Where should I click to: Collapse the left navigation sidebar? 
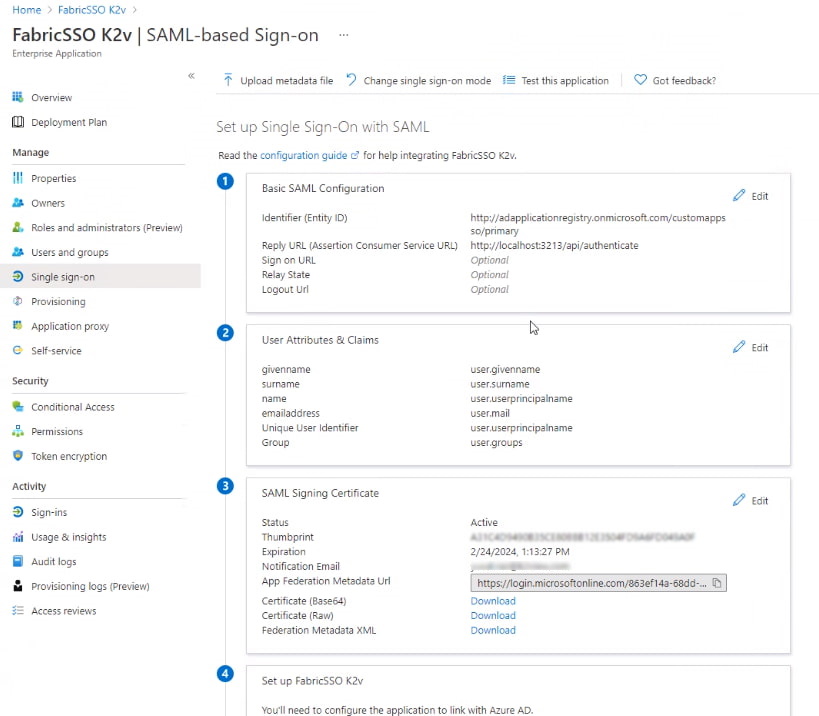coord(191,76)
